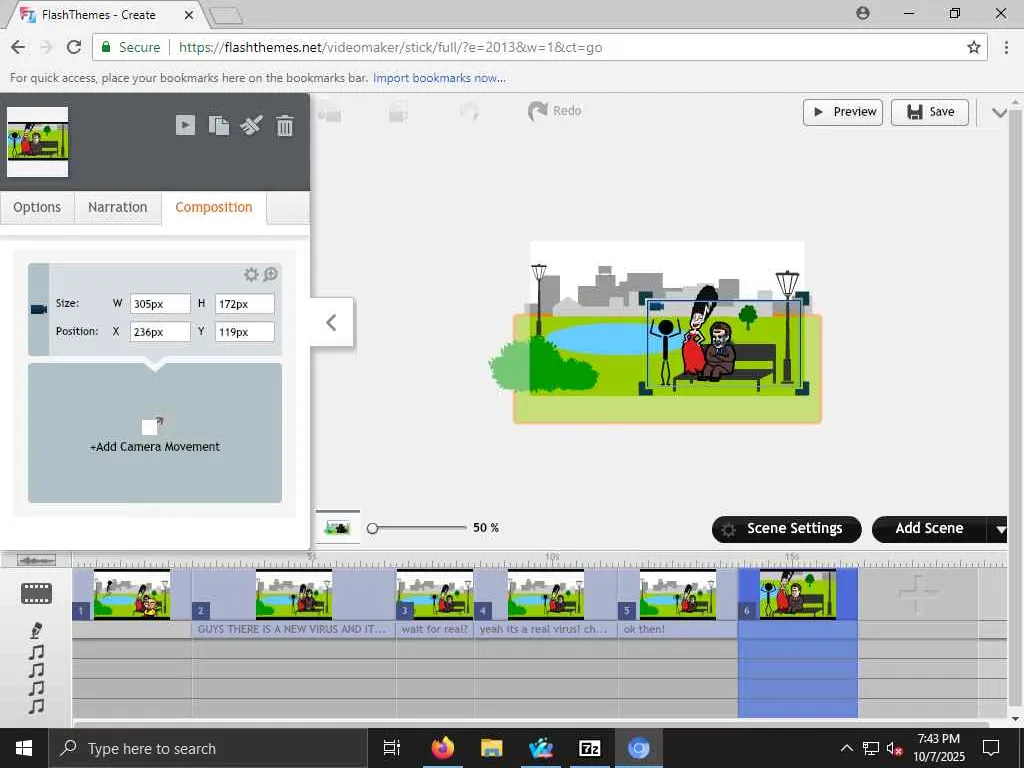
Task: Open the Add Scene dropdown arrow
Action: click(x=1000, y=529)
